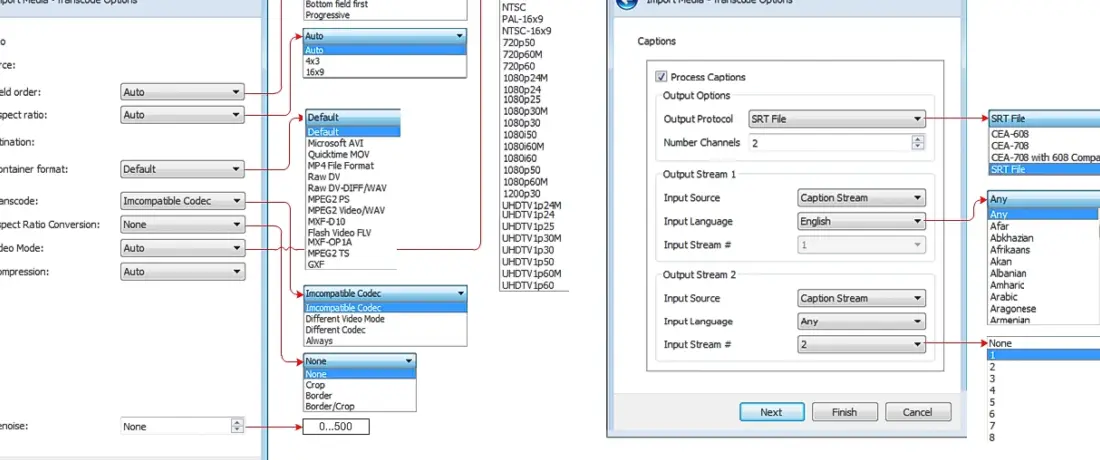Screen dimensions: 1100x460
Task: Choose Border/Crop conversion option
Action: click(329, 406)
